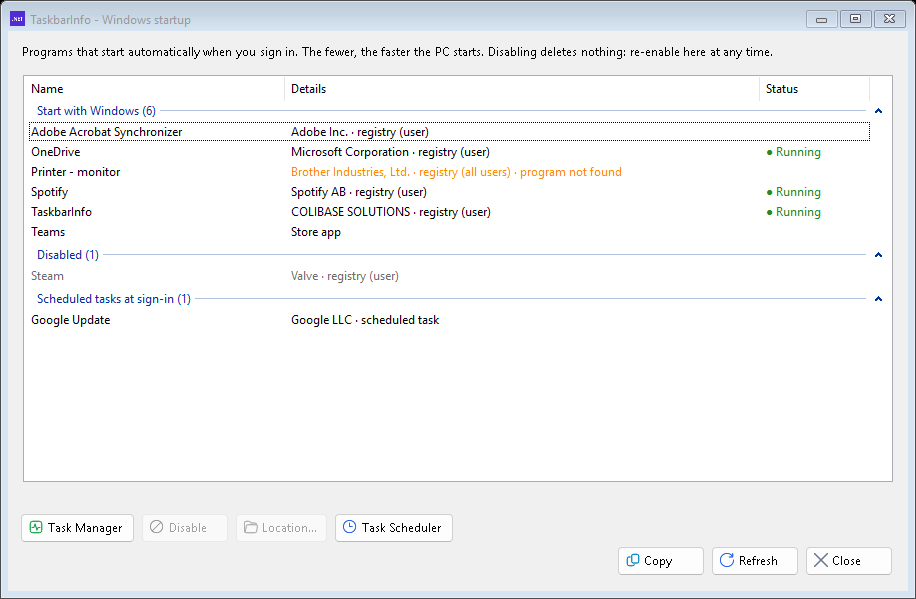Viewport: 916px width, 599px height.
Task: Close the window using title bar X
Action: [x=889, y=19]
